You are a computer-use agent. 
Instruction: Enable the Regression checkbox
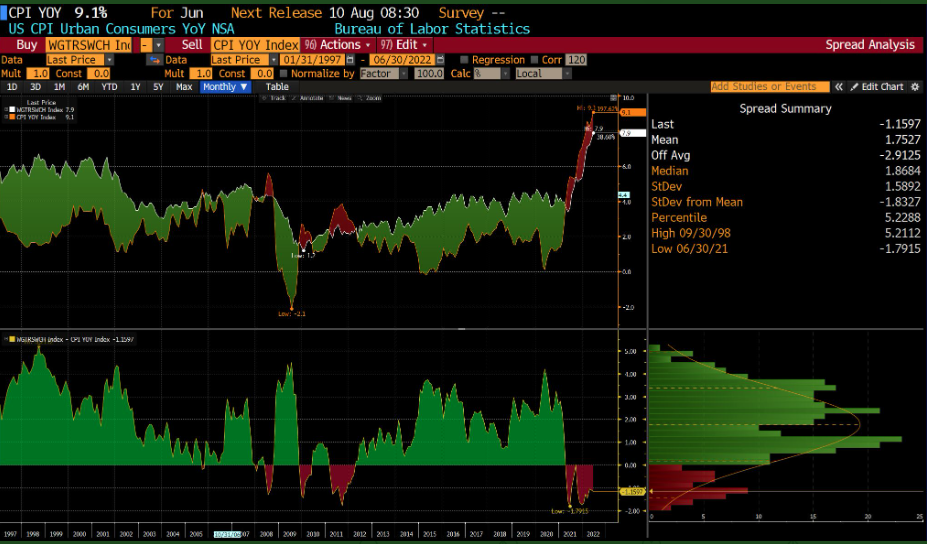click(x=464, y=60)
